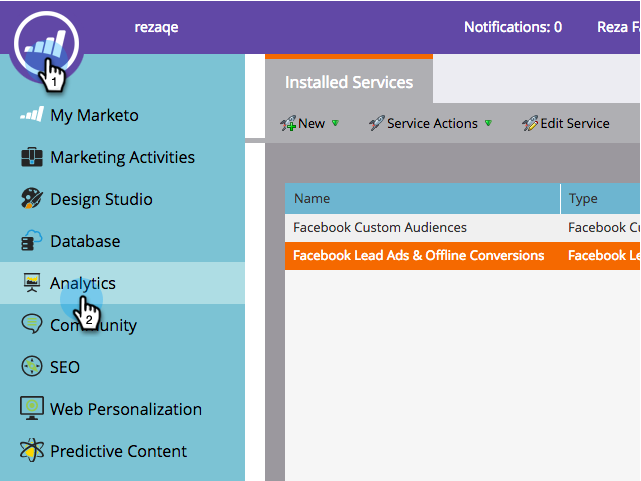Sort by the Name column header
Image resolution: width=641 pixels, height=481 pixels.
(x=422, y=199)
